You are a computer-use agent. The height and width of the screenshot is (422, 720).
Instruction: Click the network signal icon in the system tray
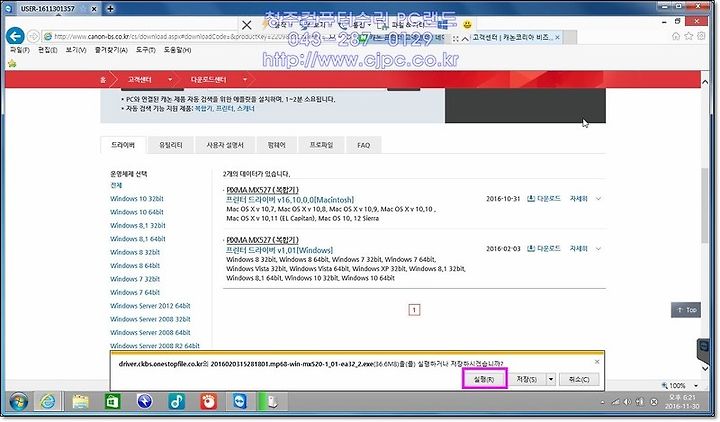pos(616,402)
